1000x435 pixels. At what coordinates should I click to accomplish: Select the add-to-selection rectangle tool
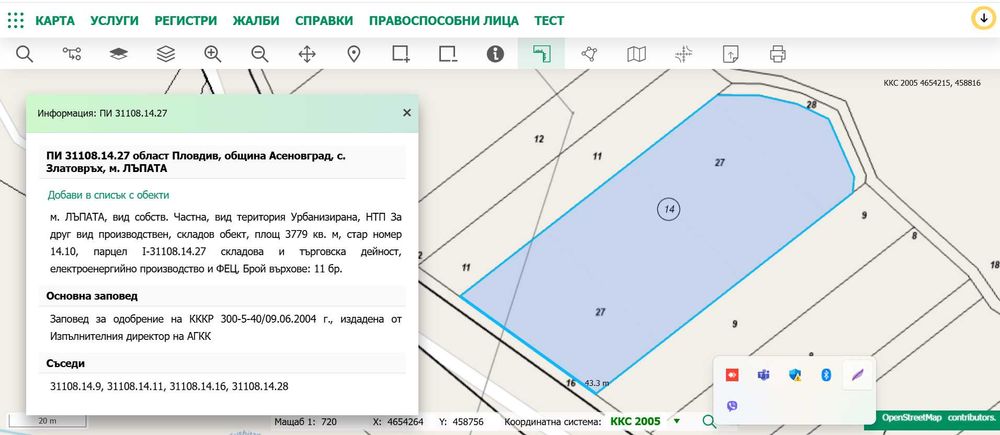(401, 54)
